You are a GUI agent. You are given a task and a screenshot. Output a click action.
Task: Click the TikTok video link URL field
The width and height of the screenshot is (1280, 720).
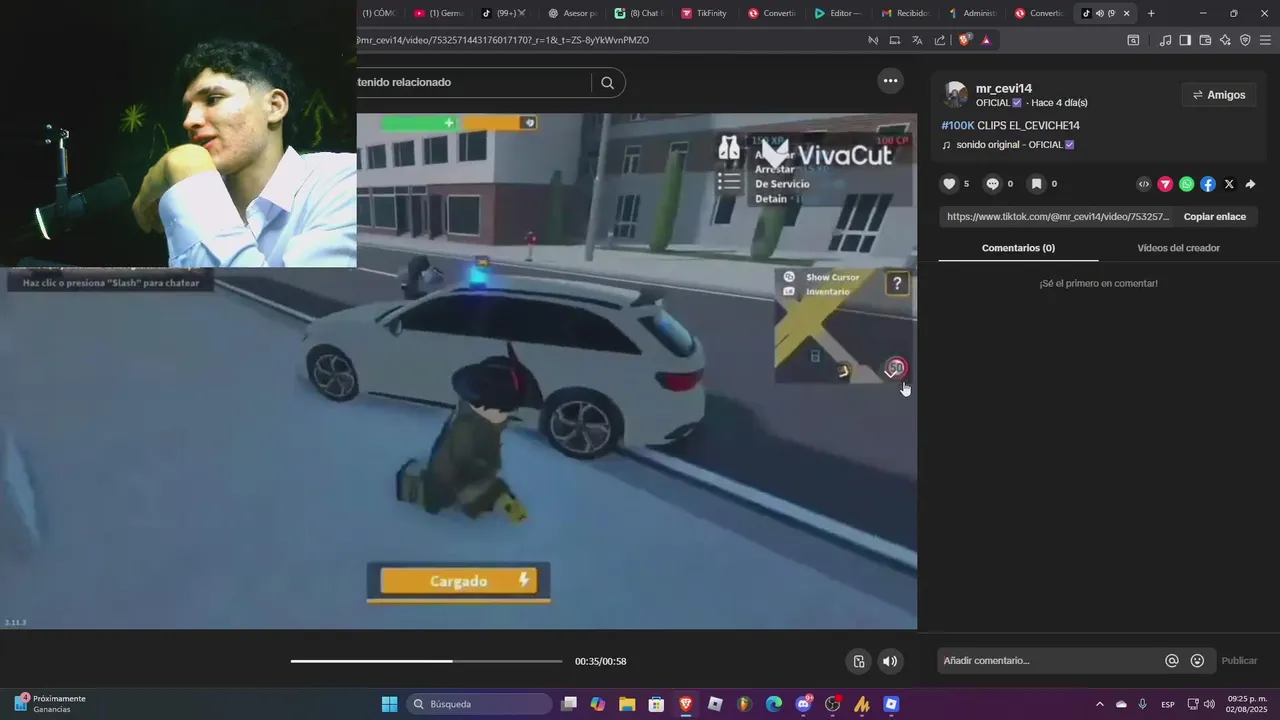pos(1058,216)
